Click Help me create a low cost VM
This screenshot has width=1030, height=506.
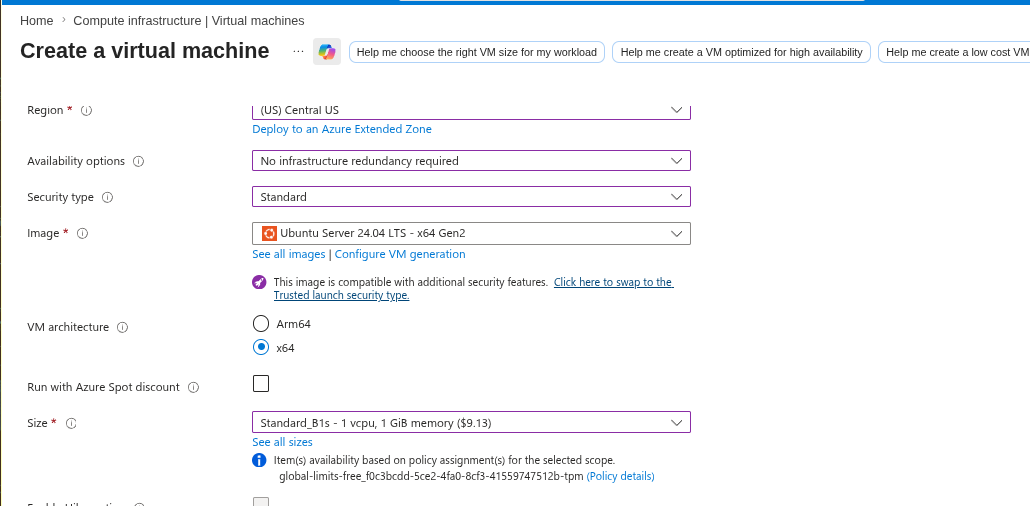pos(954,52)
